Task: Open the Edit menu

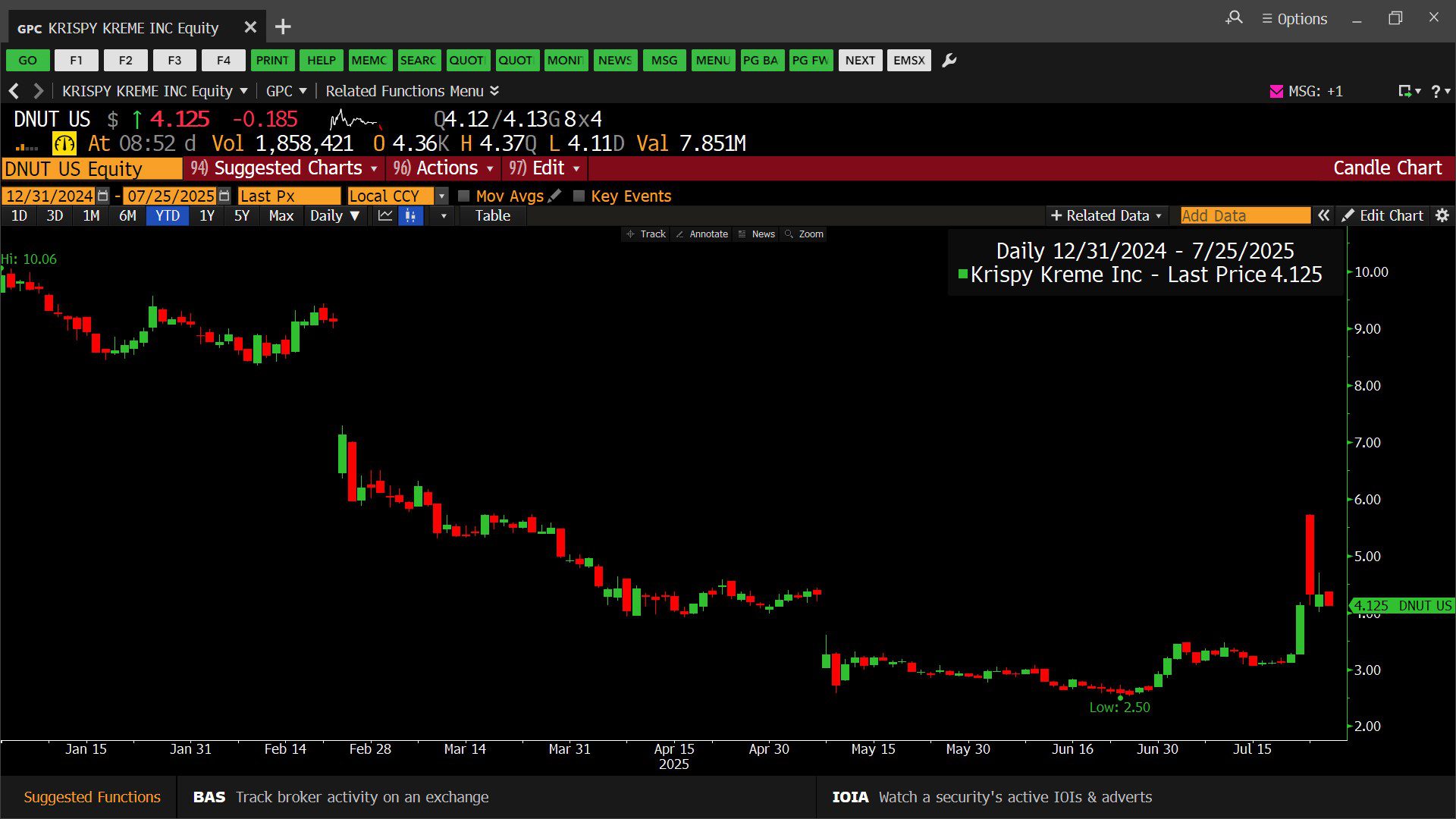Action: tap(544, 168)
